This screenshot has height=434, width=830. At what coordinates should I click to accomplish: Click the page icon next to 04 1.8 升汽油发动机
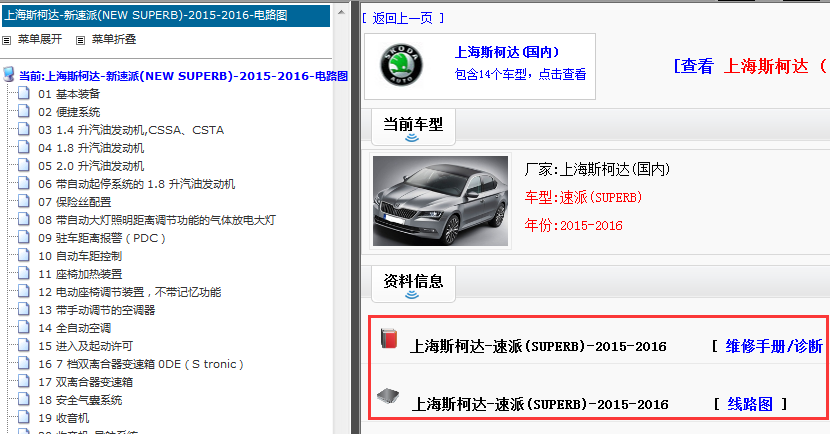click(x=23, y=148)
